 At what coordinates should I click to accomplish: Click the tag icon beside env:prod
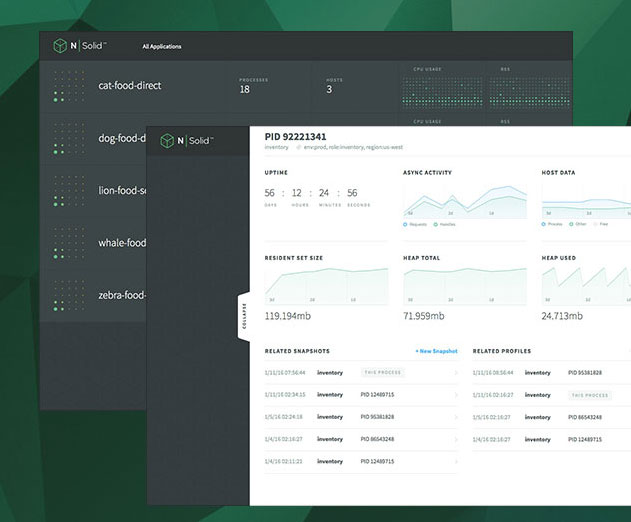tap(299, 147)
